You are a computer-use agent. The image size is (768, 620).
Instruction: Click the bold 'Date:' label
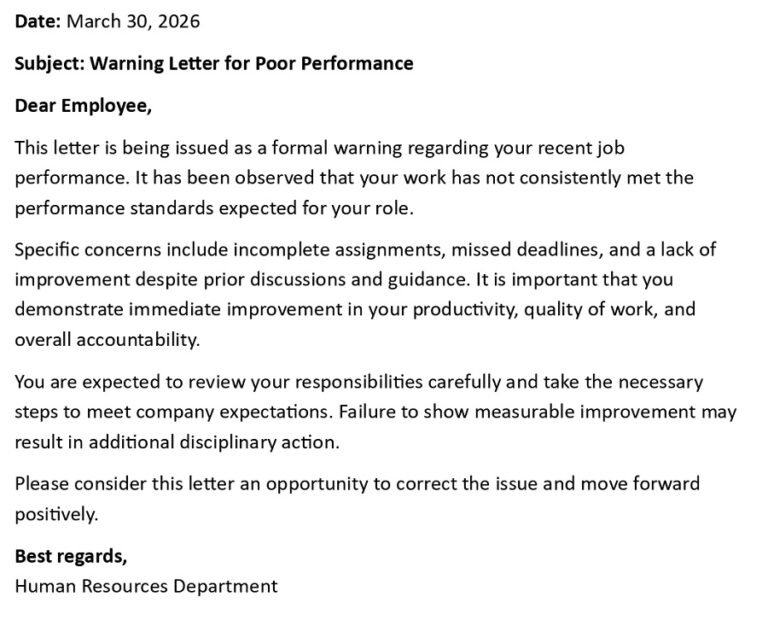(x=38, y=21)
